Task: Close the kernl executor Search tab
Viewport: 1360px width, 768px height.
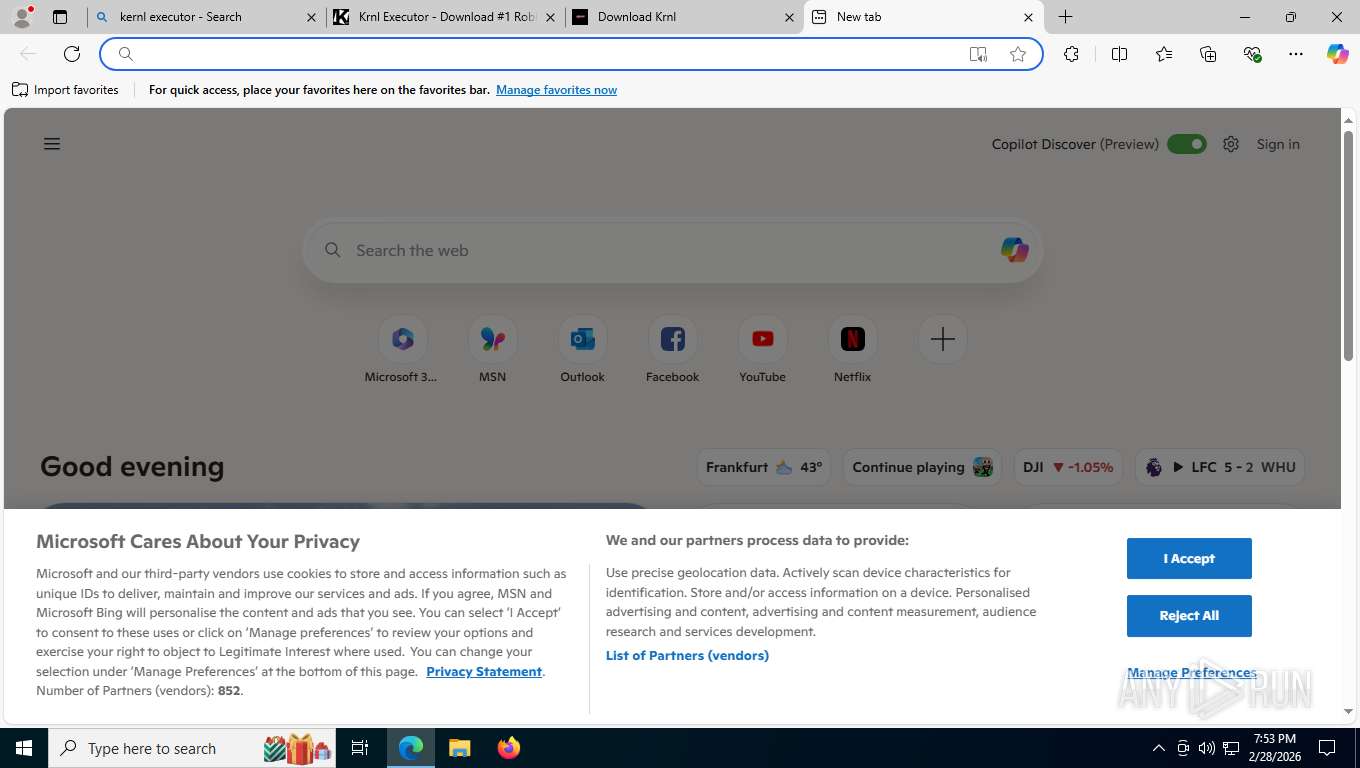Action: [311, 17]
